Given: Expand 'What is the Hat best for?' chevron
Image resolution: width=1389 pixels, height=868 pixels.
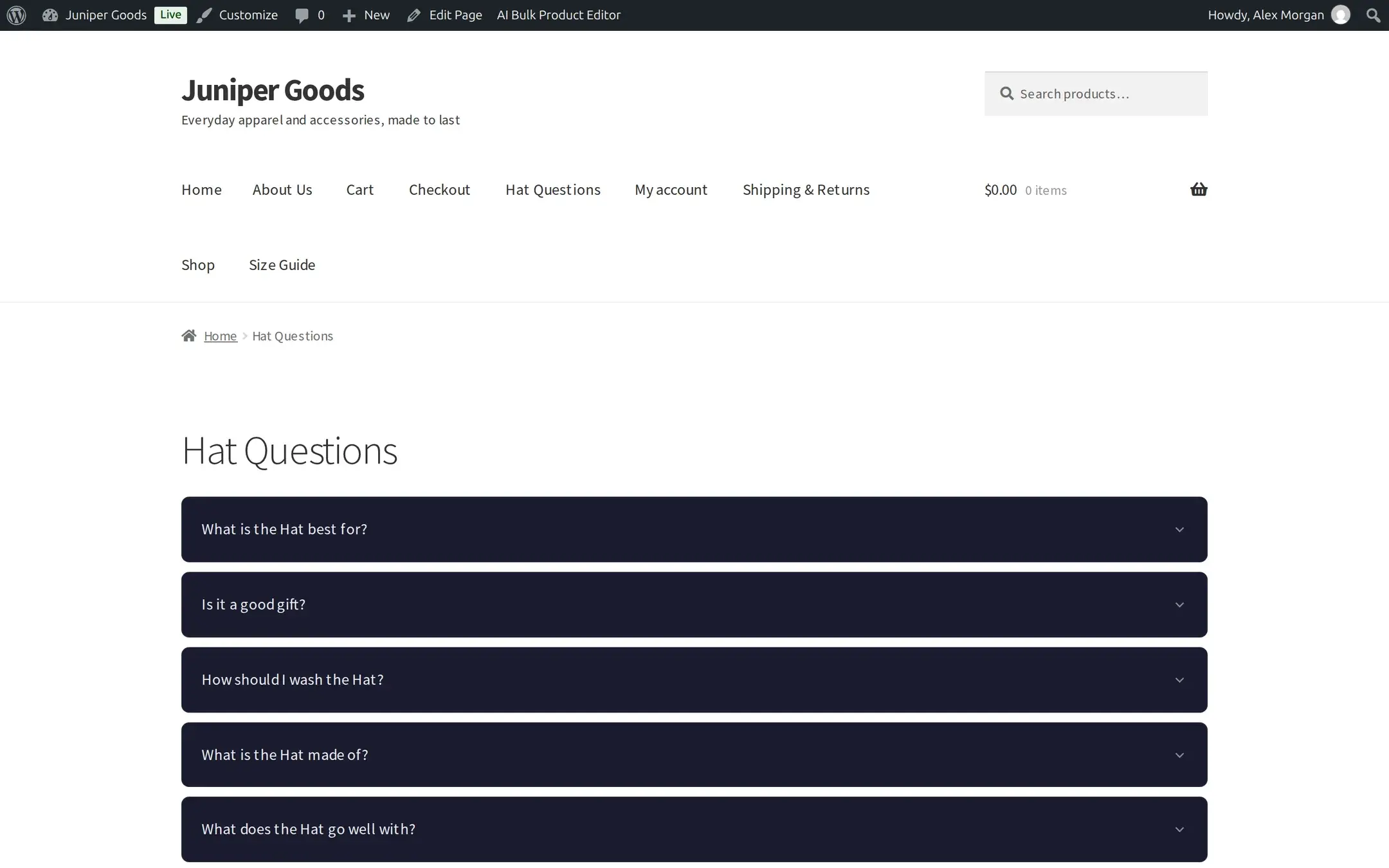Looking at the screenshot, I should pyautogui.click(x=1179, y=529).
